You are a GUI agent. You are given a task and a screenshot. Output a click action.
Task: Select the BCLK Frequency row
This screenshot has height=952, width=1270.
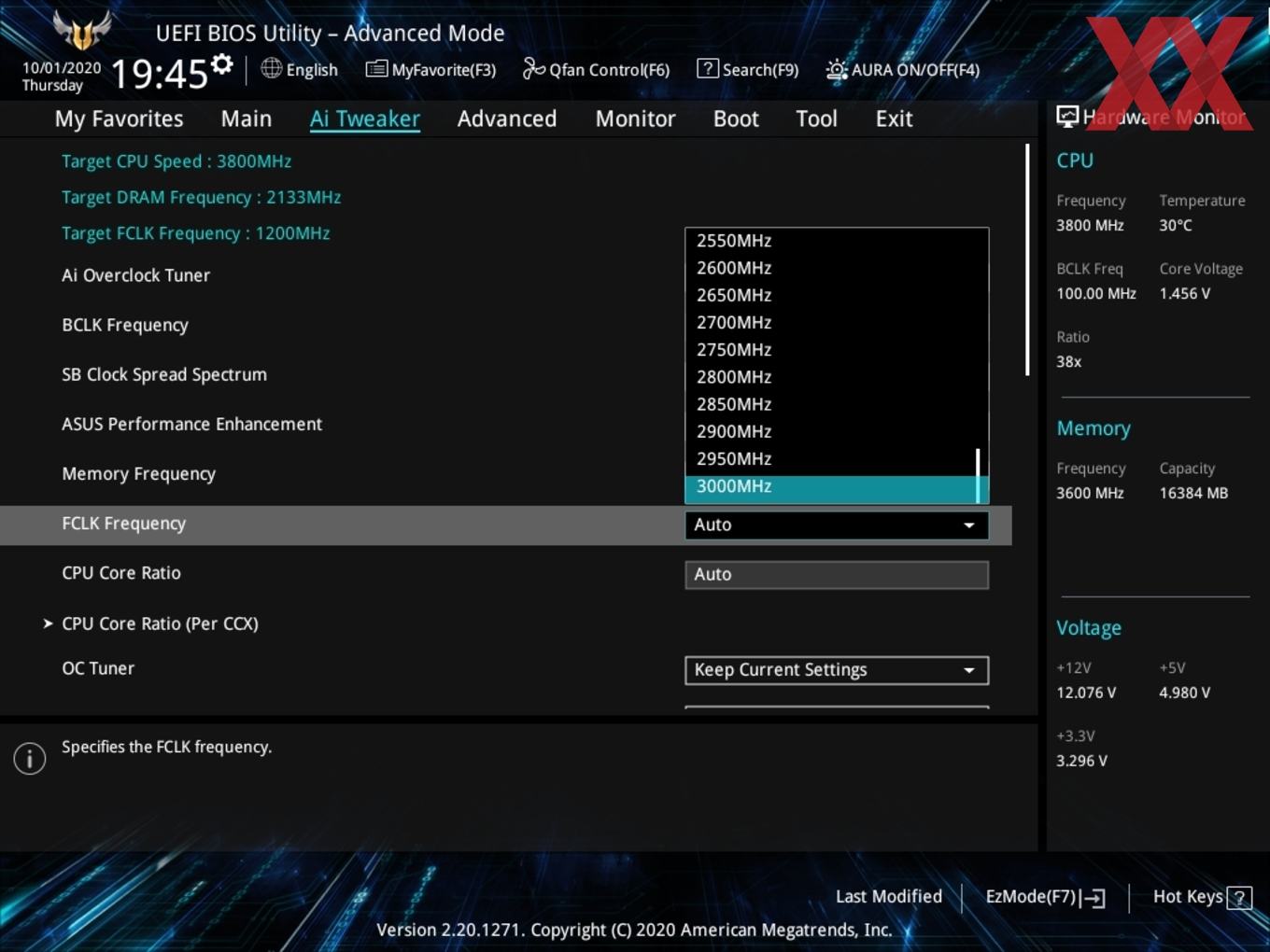tap(125, 325)
